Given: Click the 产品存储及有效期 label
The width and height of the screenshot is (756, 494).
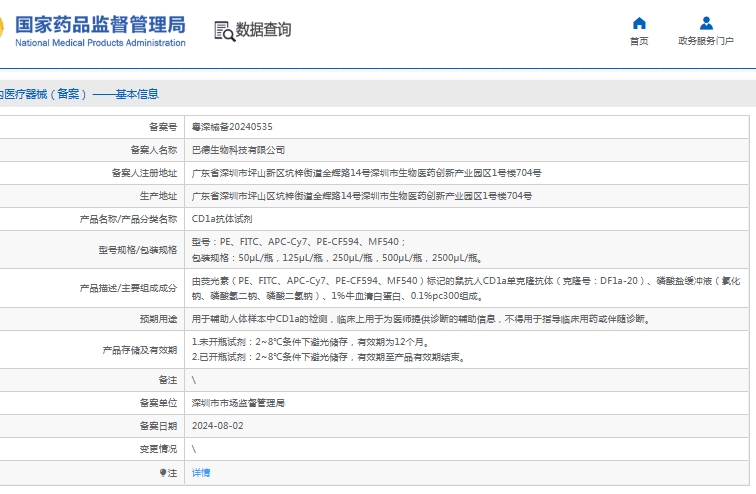Looking at the screenshot, I should pyautogui.click(x=140, y=350).
